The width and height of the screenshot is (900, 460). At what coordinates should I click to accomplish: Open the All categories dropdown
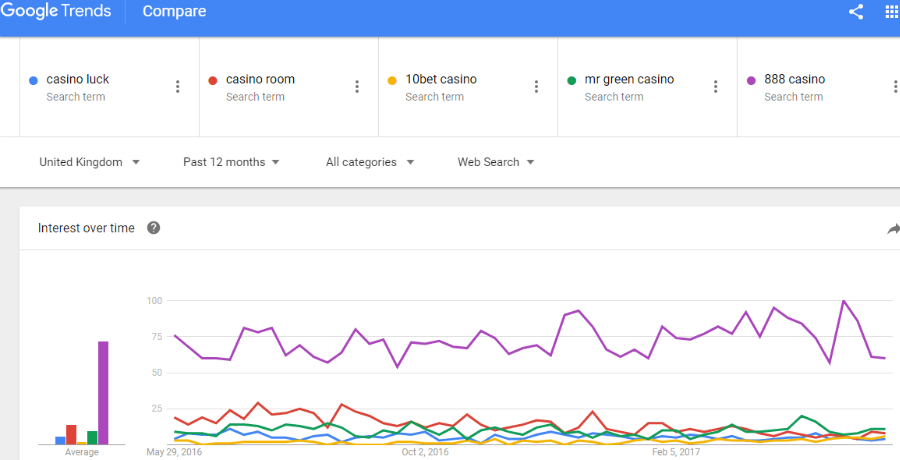pyautogui.click(x=370, y=162)
